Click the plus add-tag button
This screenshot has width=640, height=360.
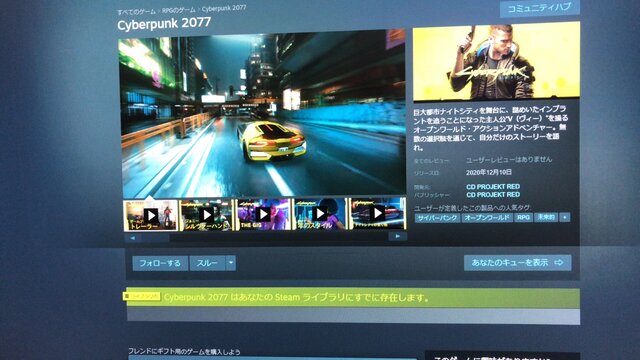(x=565, y=217)
